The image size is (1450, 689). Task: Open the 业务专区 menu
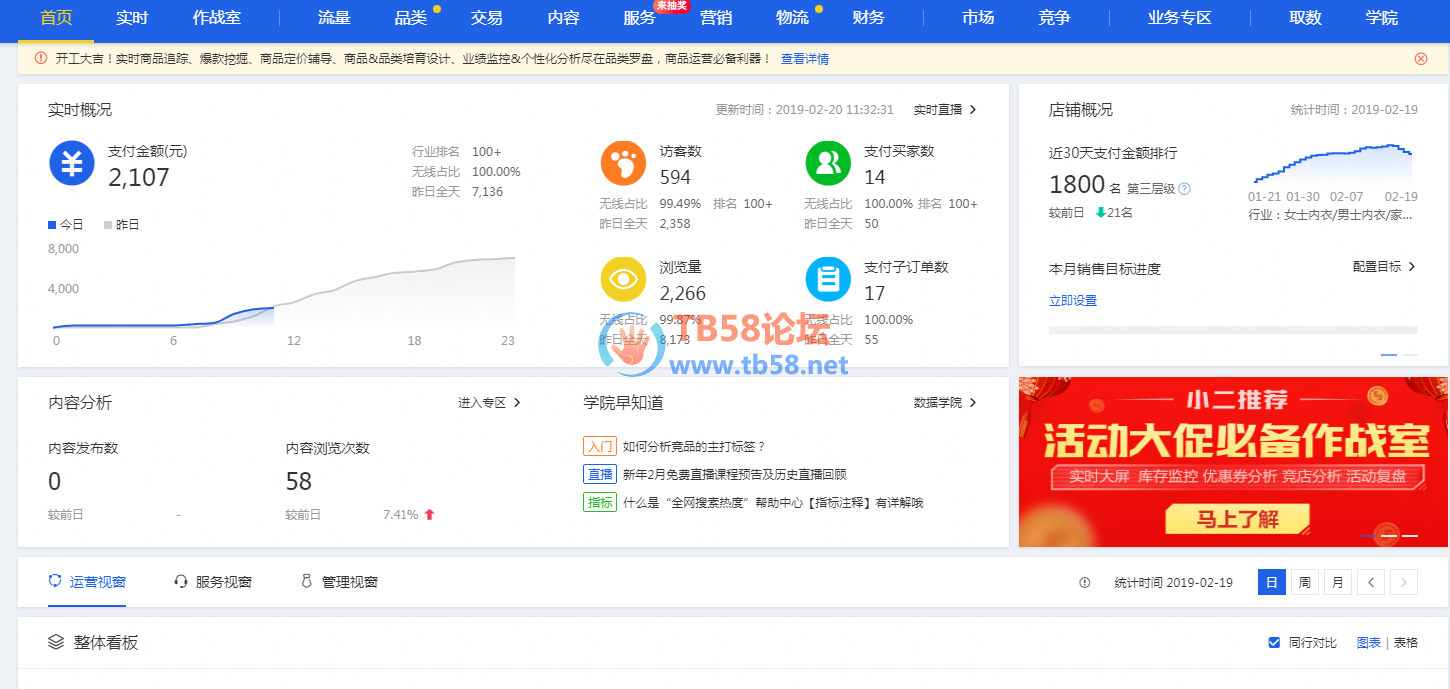pos(1179,18)
